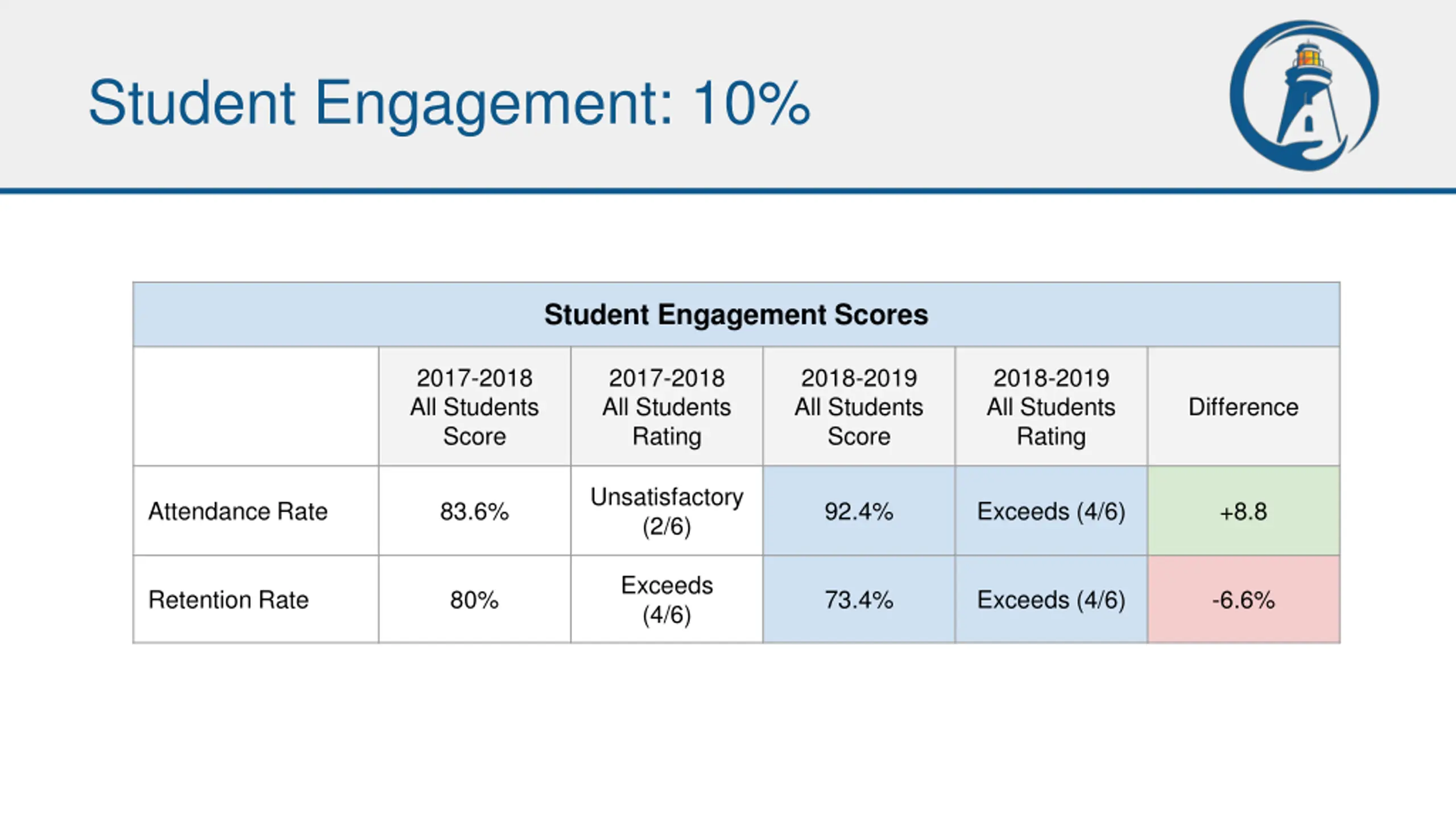Click the "Retention Rate" row label

click(x=229, y=600)
